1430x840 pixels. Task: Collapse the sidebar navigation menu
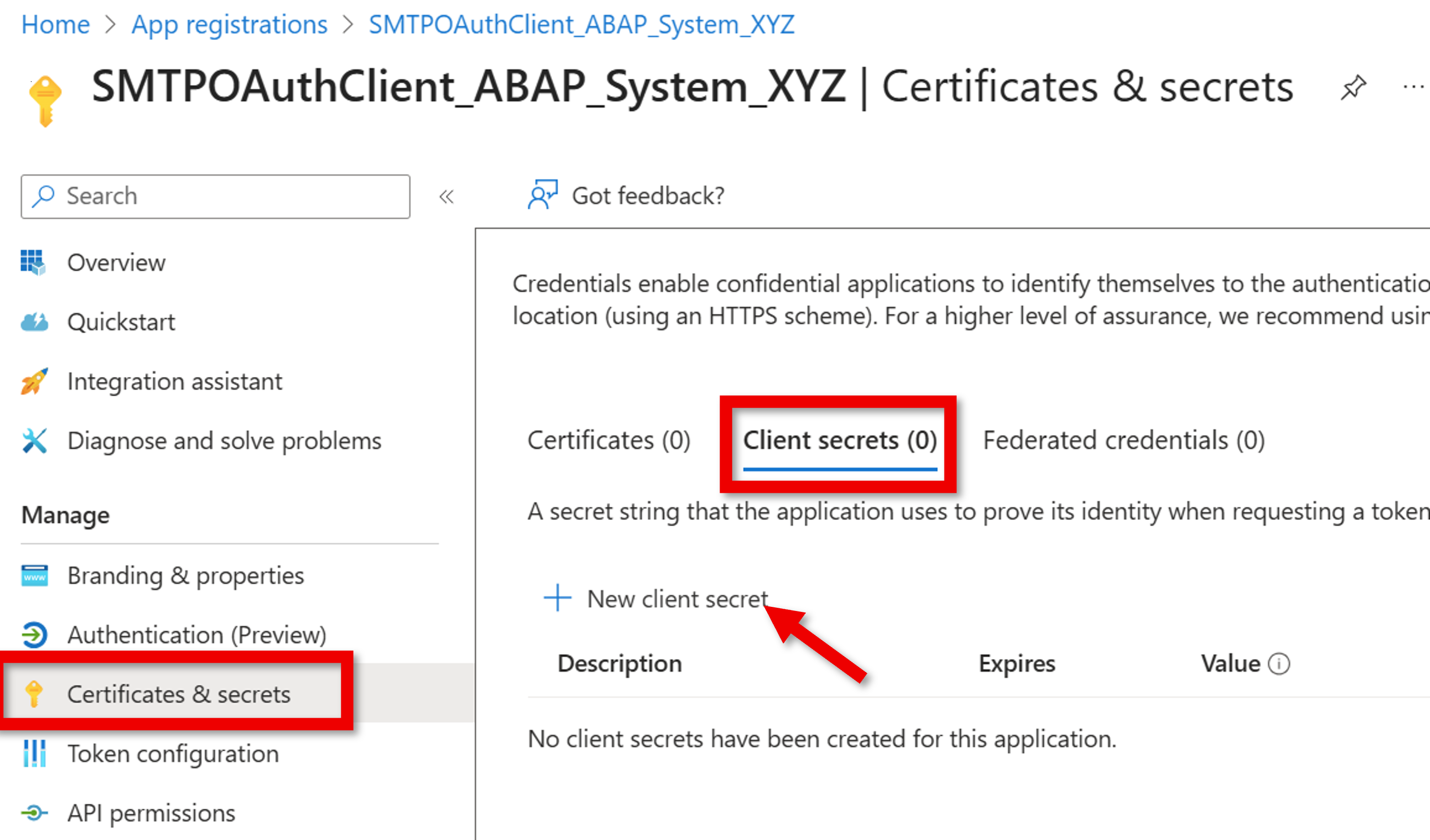pos(447,197)
